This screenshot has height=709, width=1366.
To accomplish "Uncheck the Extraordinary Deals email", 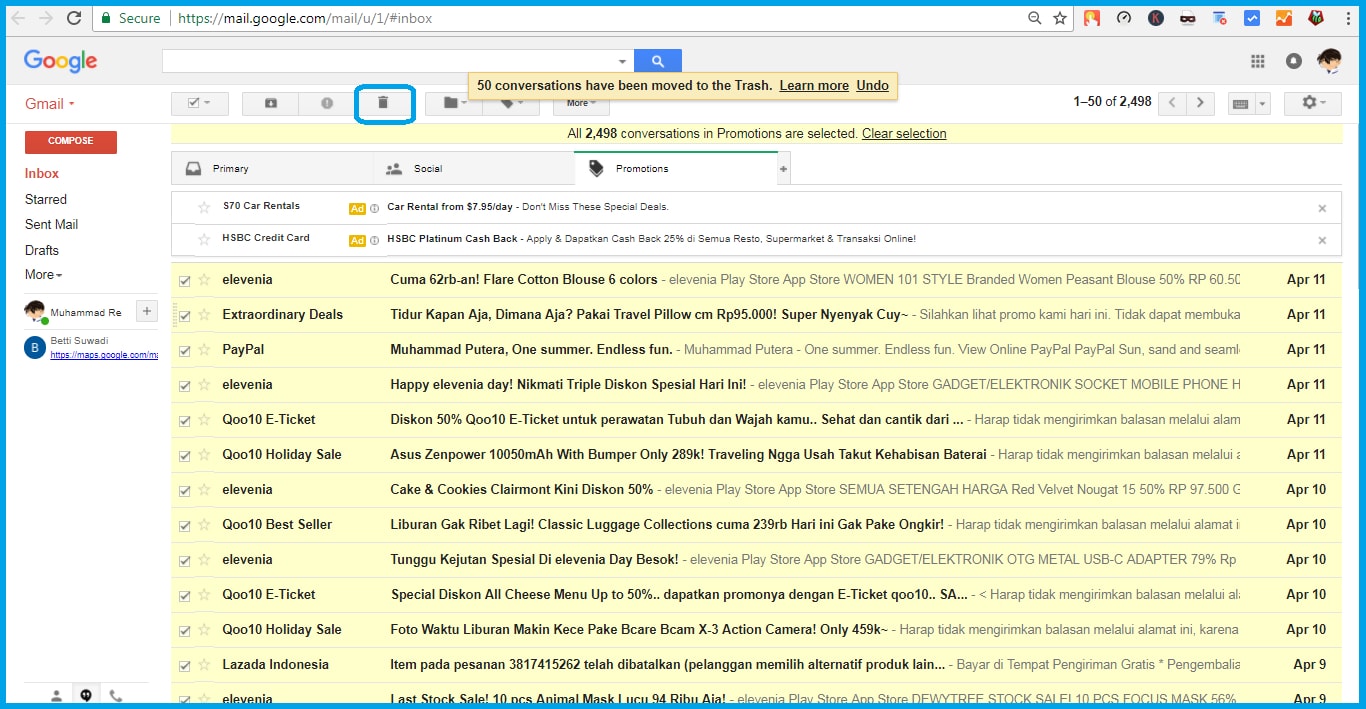I will 184,316.
